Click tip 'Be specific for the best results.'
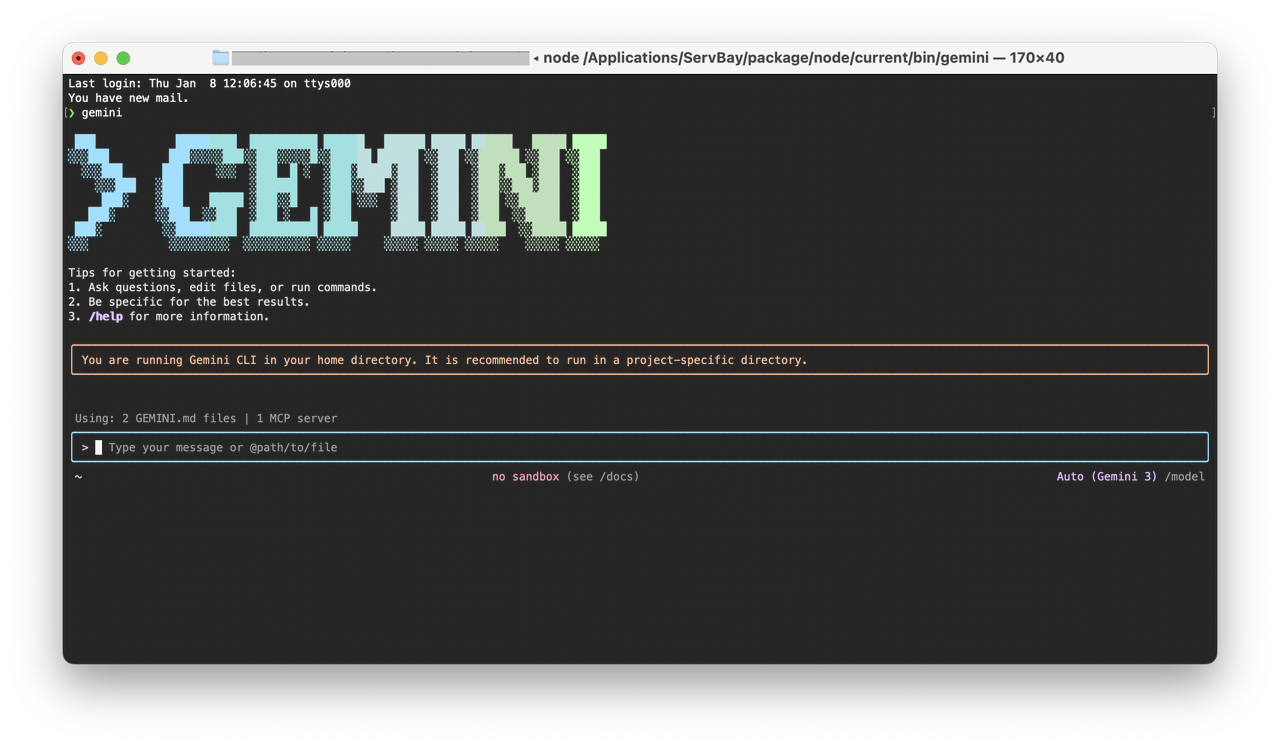This screenshot has height=747, width=1280. click(x=199, y=301)
